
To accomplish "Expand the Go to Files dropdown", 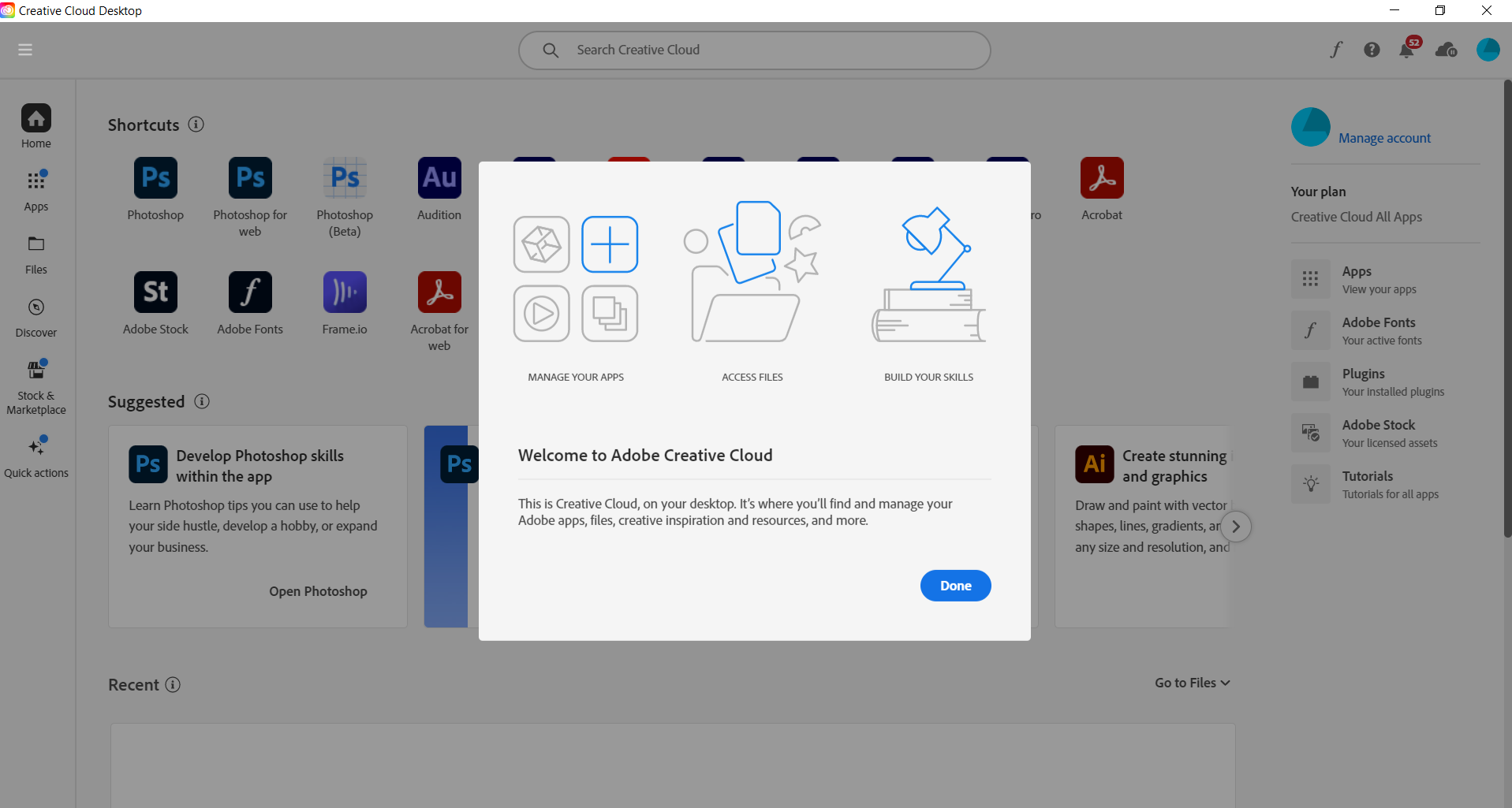I will coord(1193,683).
